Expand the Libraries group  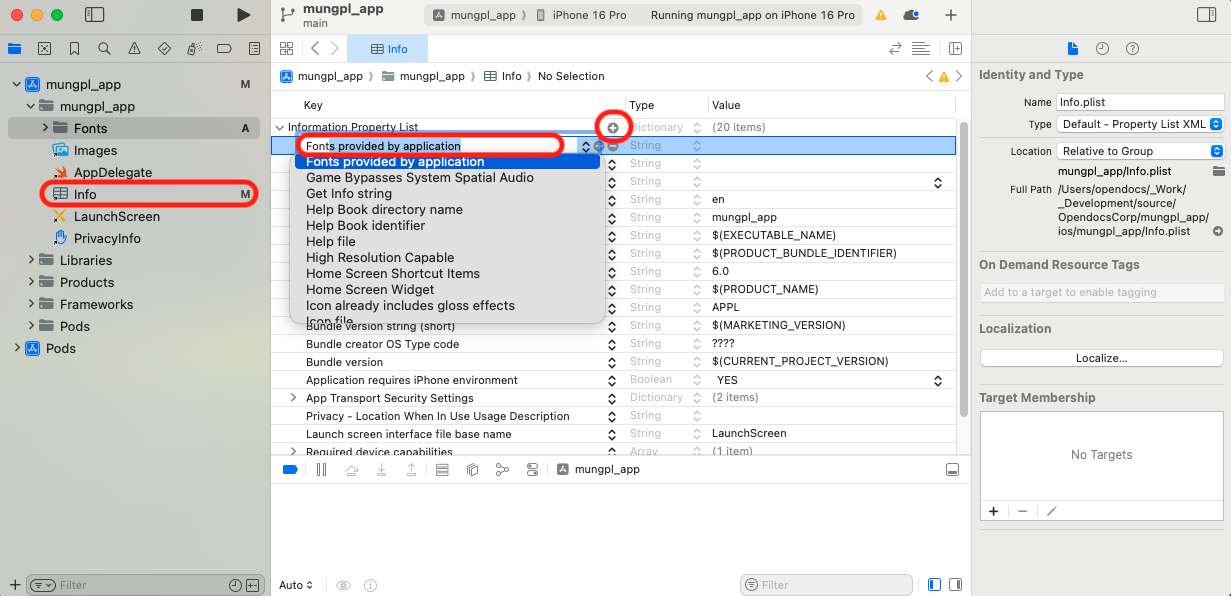point(30,260)
